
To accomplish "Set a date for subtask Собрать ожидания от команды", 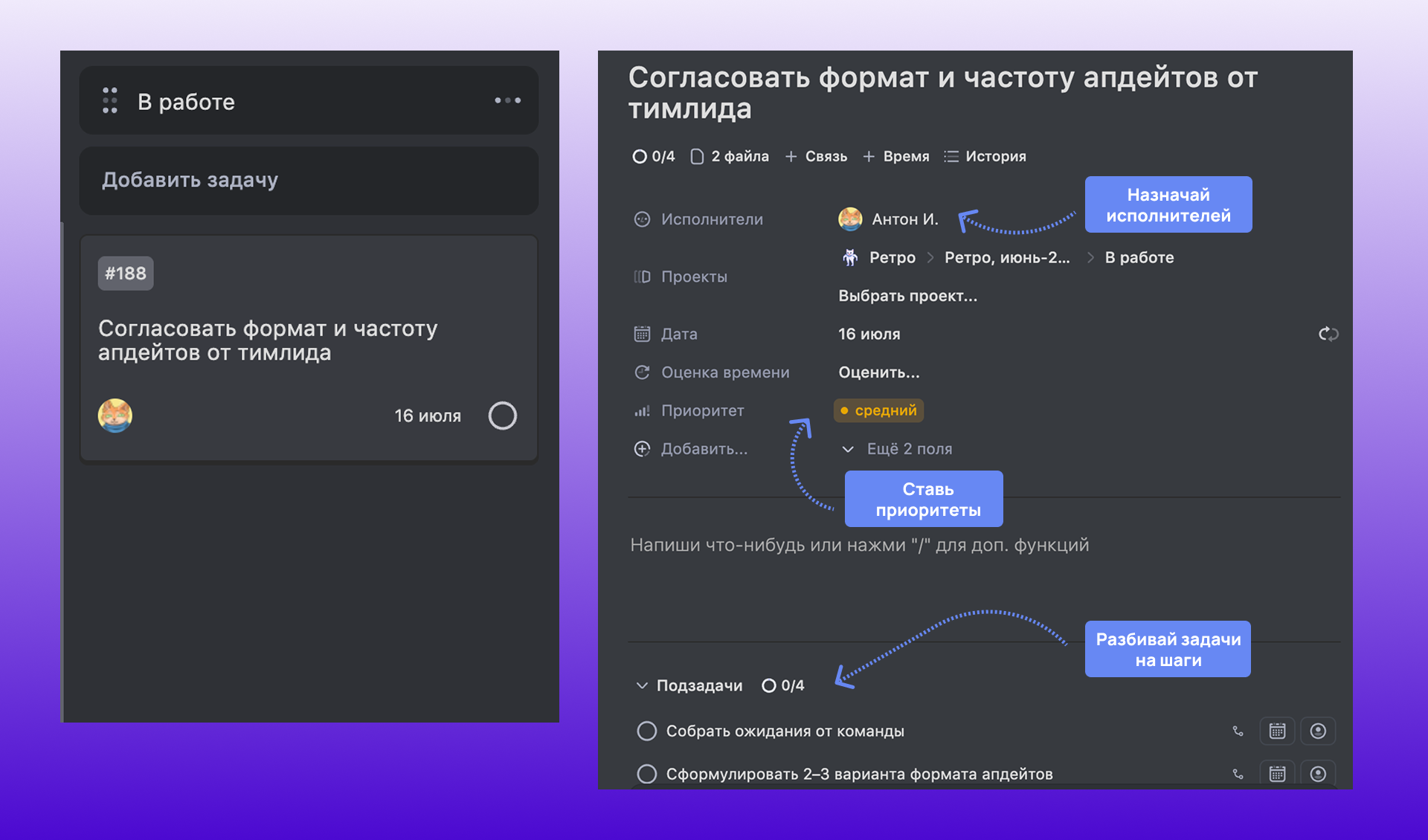I will point(1277,731).
